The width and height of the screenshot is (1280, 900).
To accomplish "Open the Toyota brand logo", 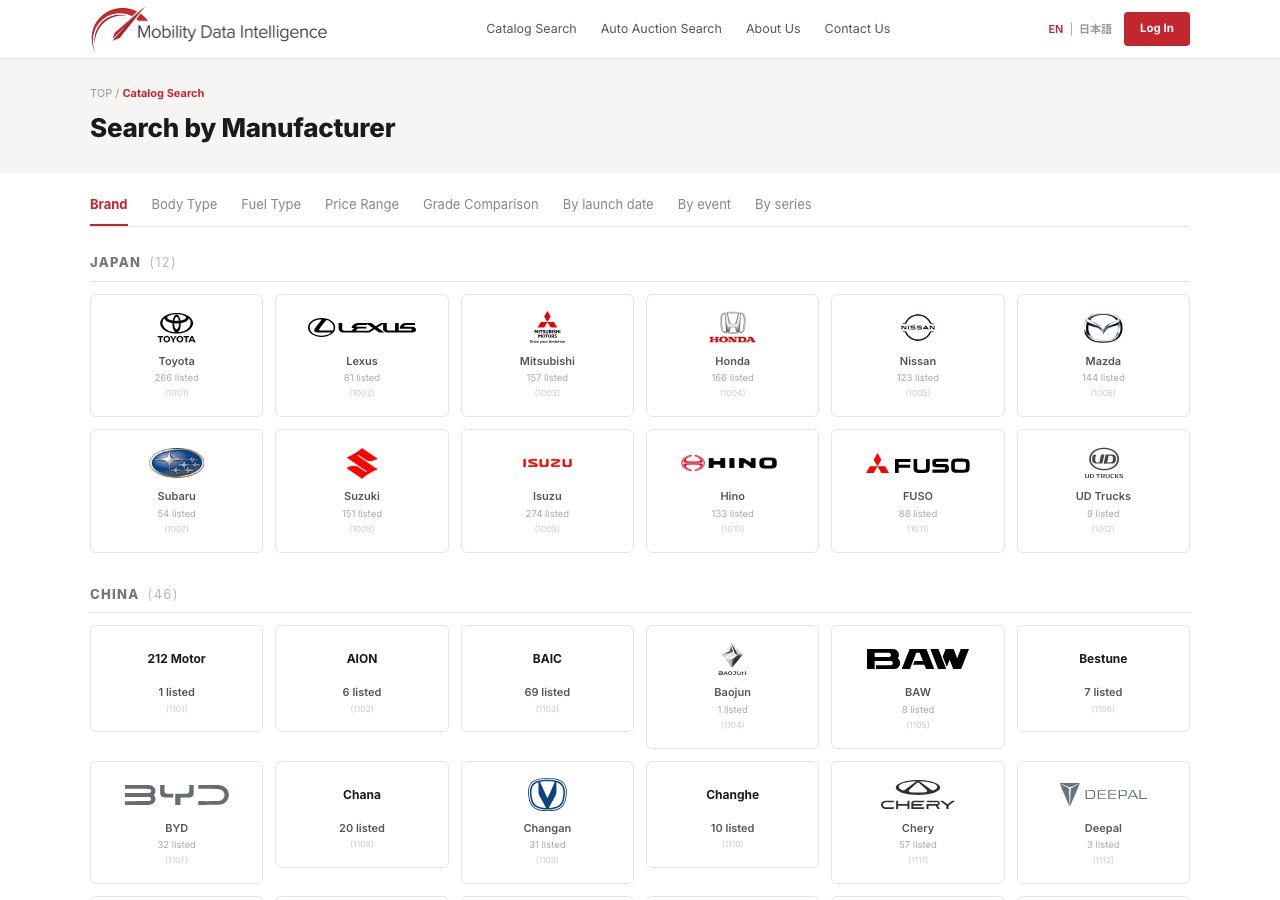I will (x=177, y=328).
